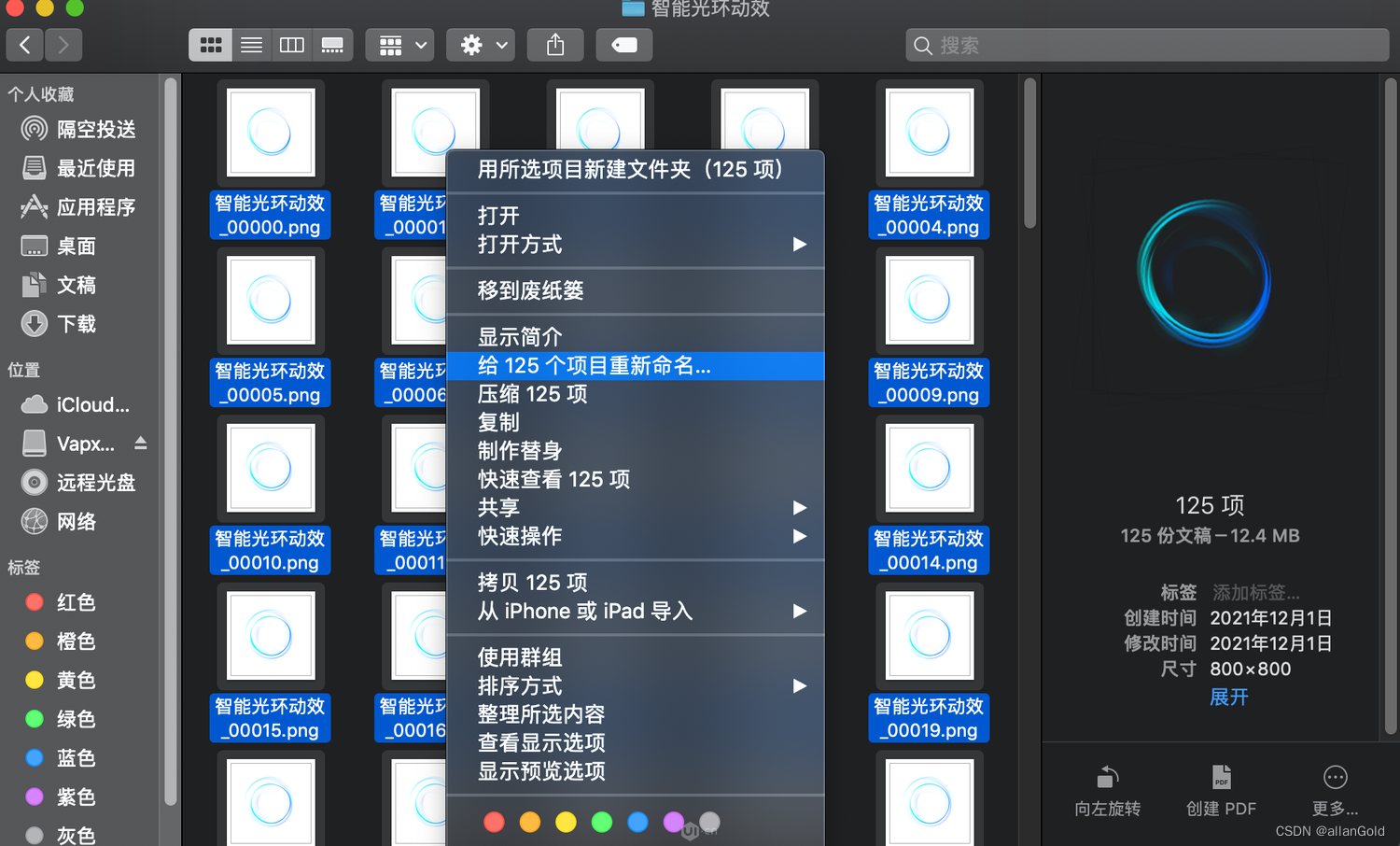This screenshot has width=1400, height=846.
Task: Apply the green tag color in the context menu
Action: [601, 822]
